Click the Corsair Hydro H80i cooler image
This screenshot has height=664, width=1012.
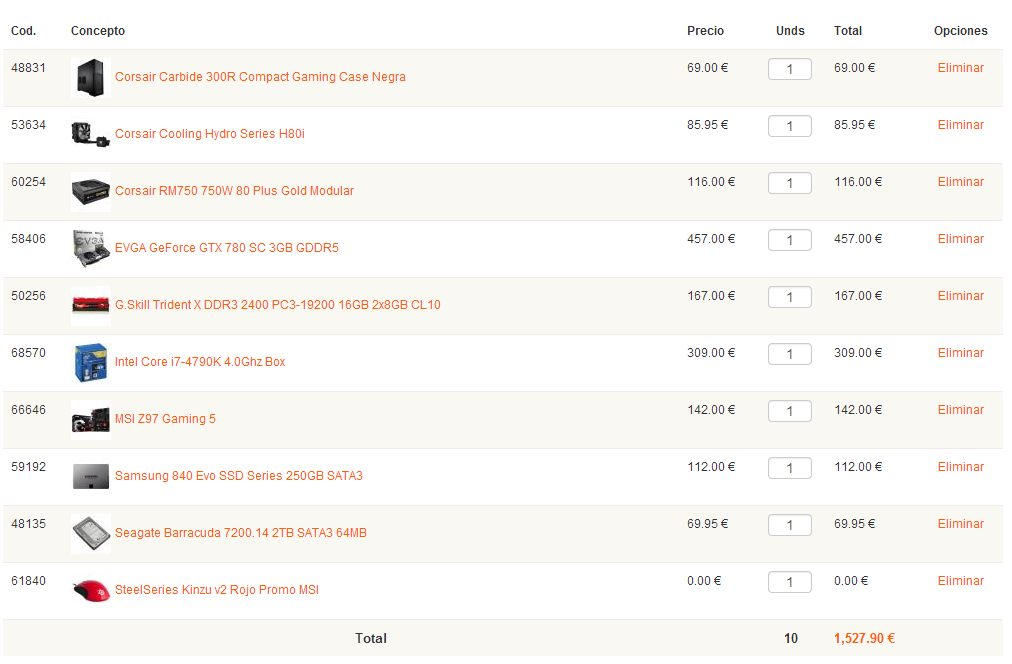tap(91, 134)
